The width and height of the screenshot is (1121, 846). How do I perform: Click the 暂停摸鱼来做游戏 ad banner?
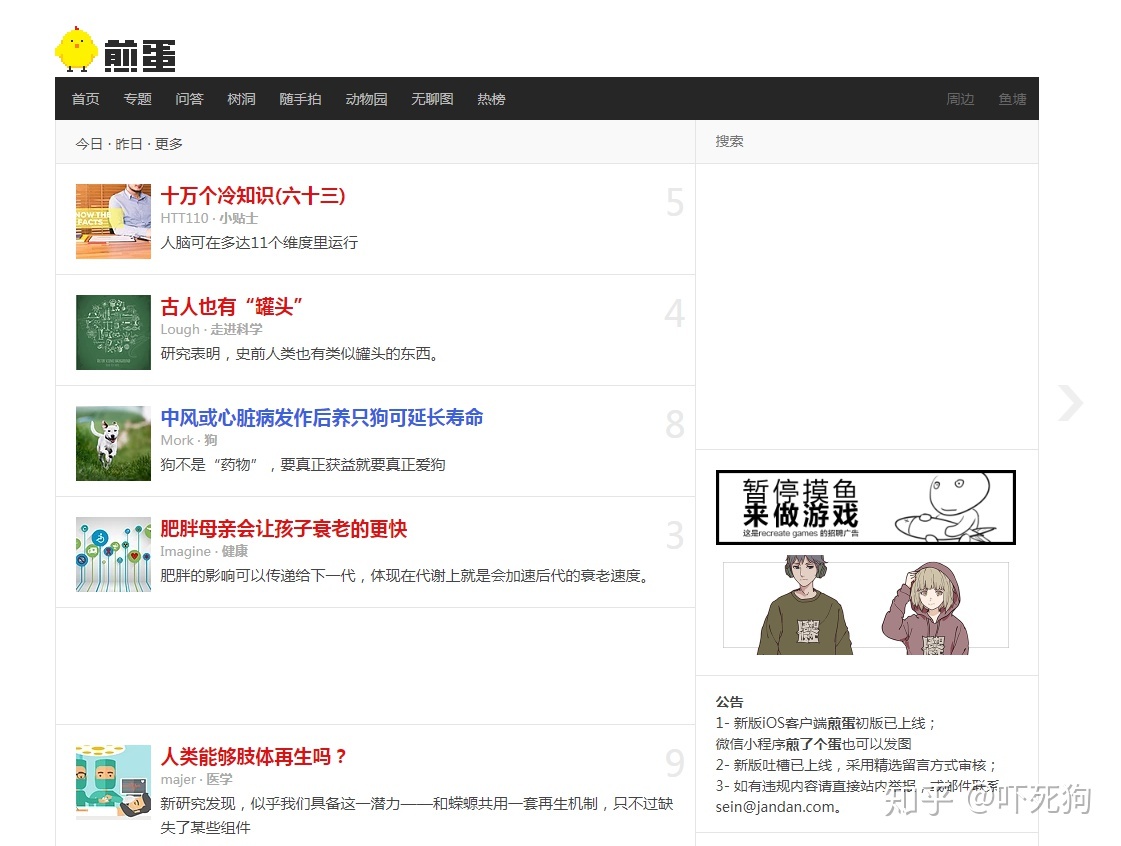[x=864, y=507]
